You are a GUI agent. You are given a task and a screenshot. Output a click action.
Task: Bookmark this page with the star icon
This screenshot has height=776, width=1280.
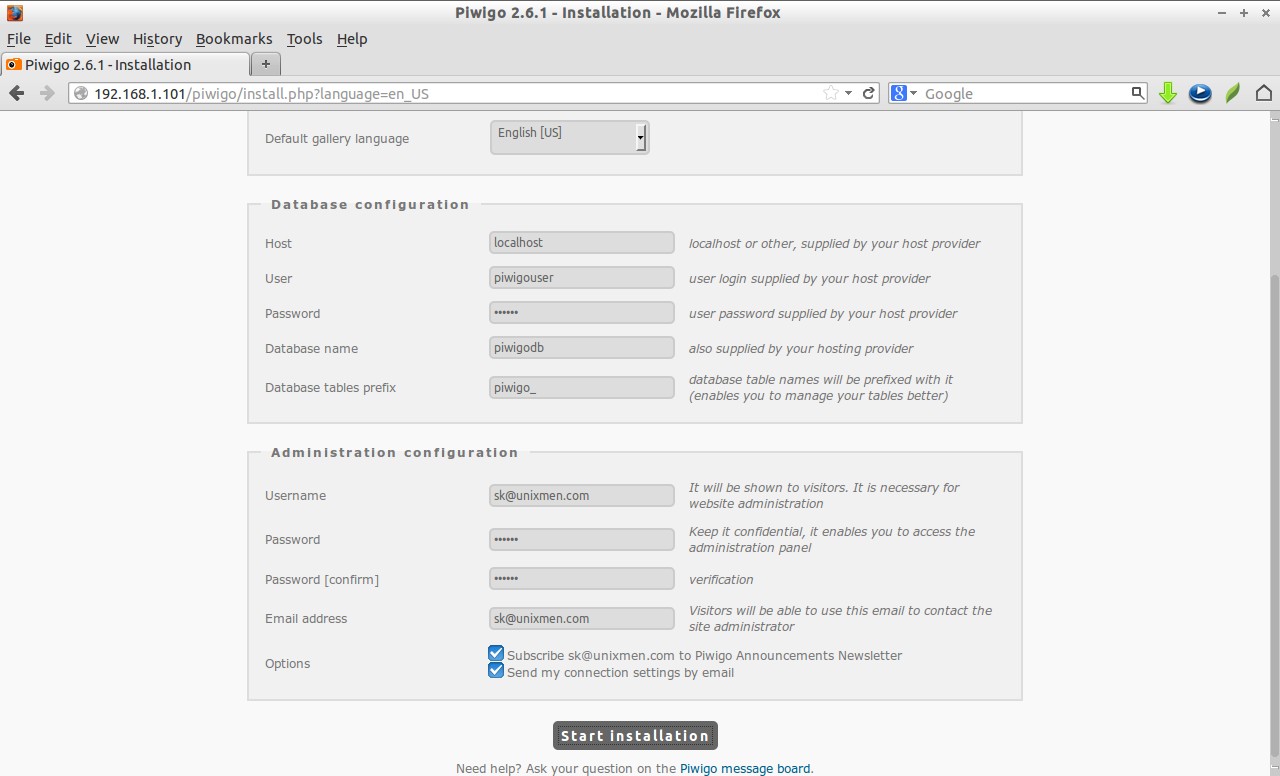[830, 93]
